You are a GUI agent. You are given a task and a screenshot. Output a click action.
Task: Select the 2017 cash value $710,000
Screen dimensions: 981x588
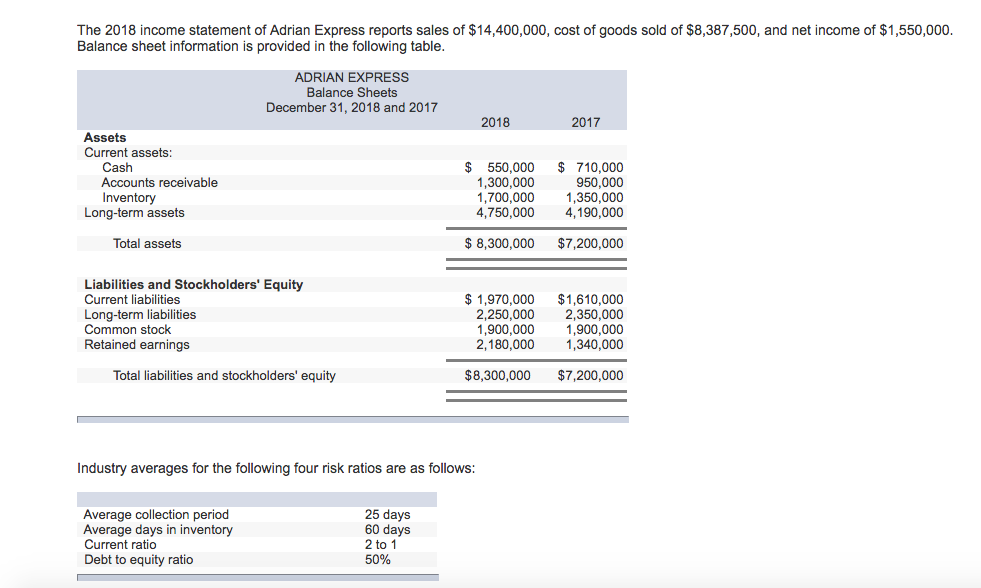591,168
